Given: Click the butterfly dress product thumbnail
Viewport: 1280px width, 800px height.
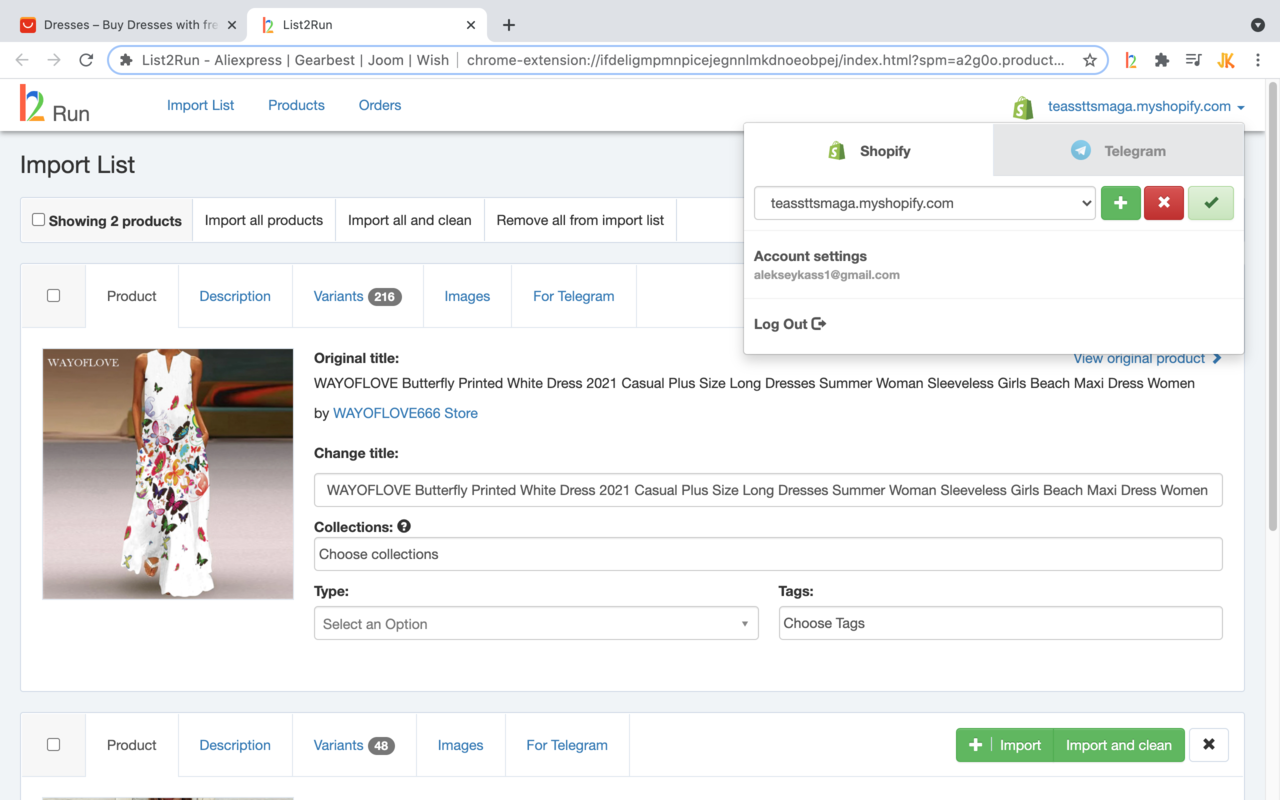Looking at the screenshot, I should pos(168,474).
